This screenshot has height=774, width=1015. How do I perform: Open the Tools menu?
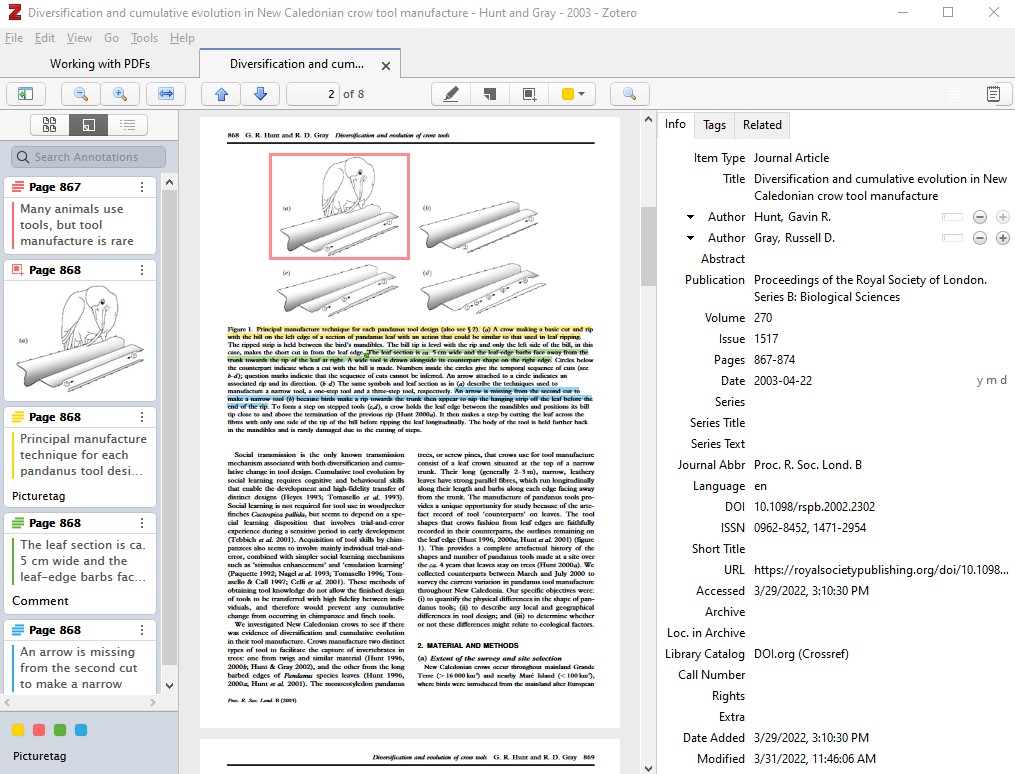coord(144,38)
